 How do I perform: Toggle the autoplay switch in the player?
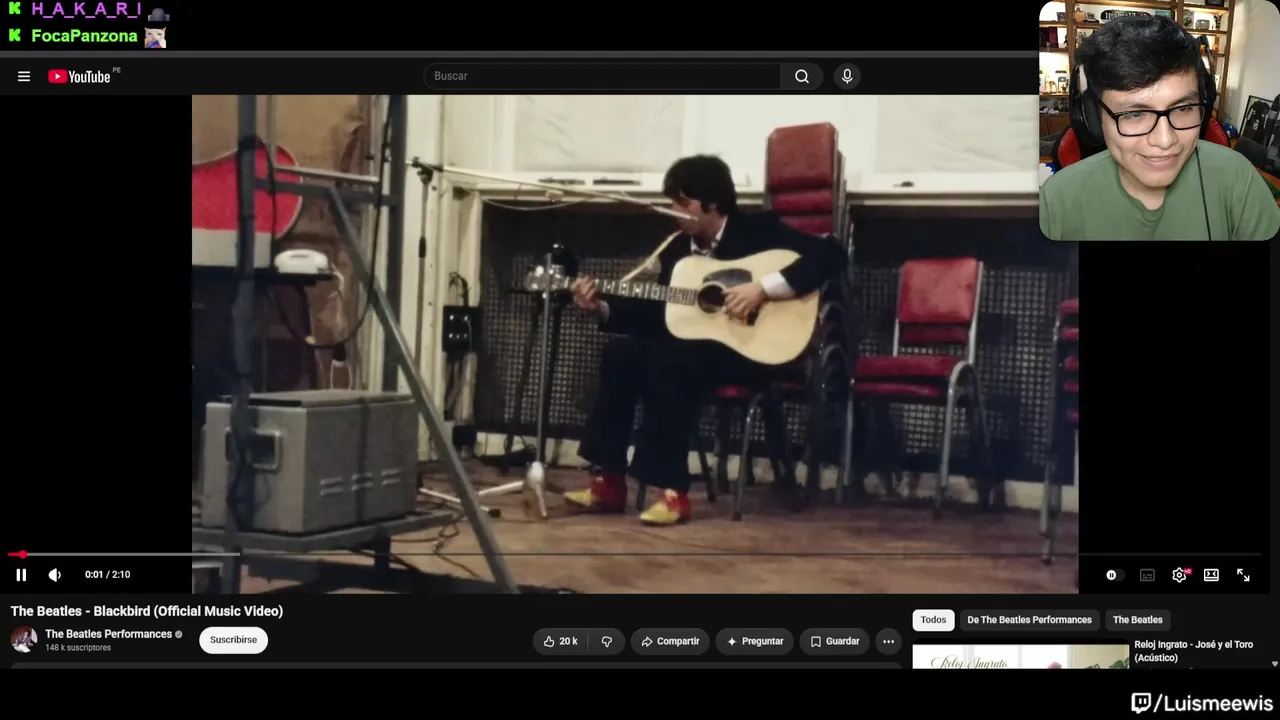(x=1113, y=575)
